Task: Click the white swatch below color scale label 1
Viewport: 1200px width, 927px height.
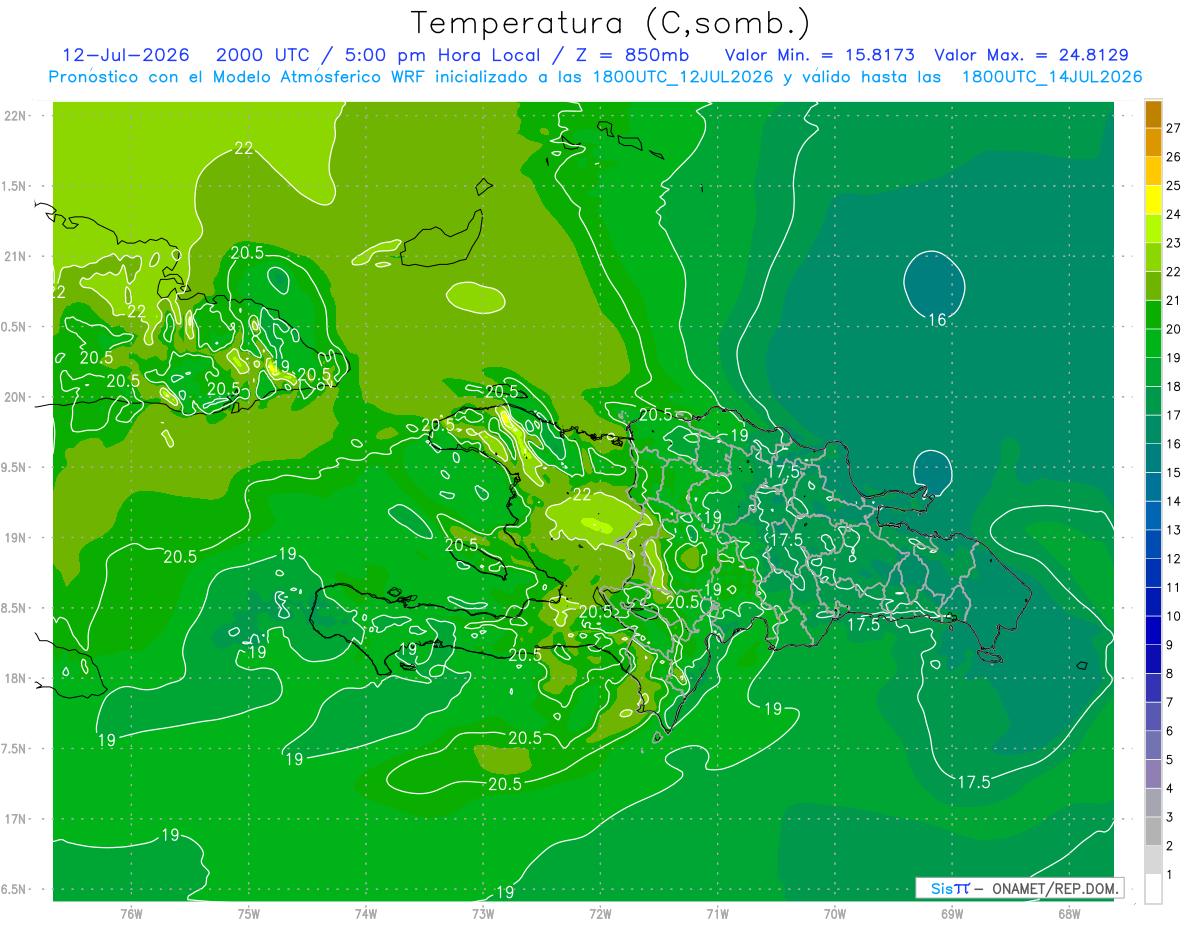Action: pyautogui.click(x=1153, y=889)
